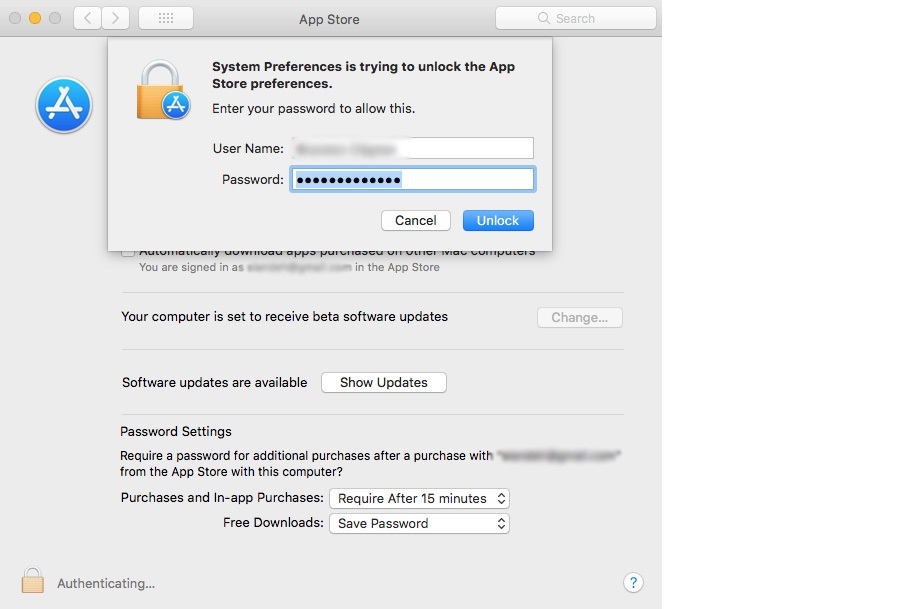Go back with the left arrow

[x=88, y=18]
